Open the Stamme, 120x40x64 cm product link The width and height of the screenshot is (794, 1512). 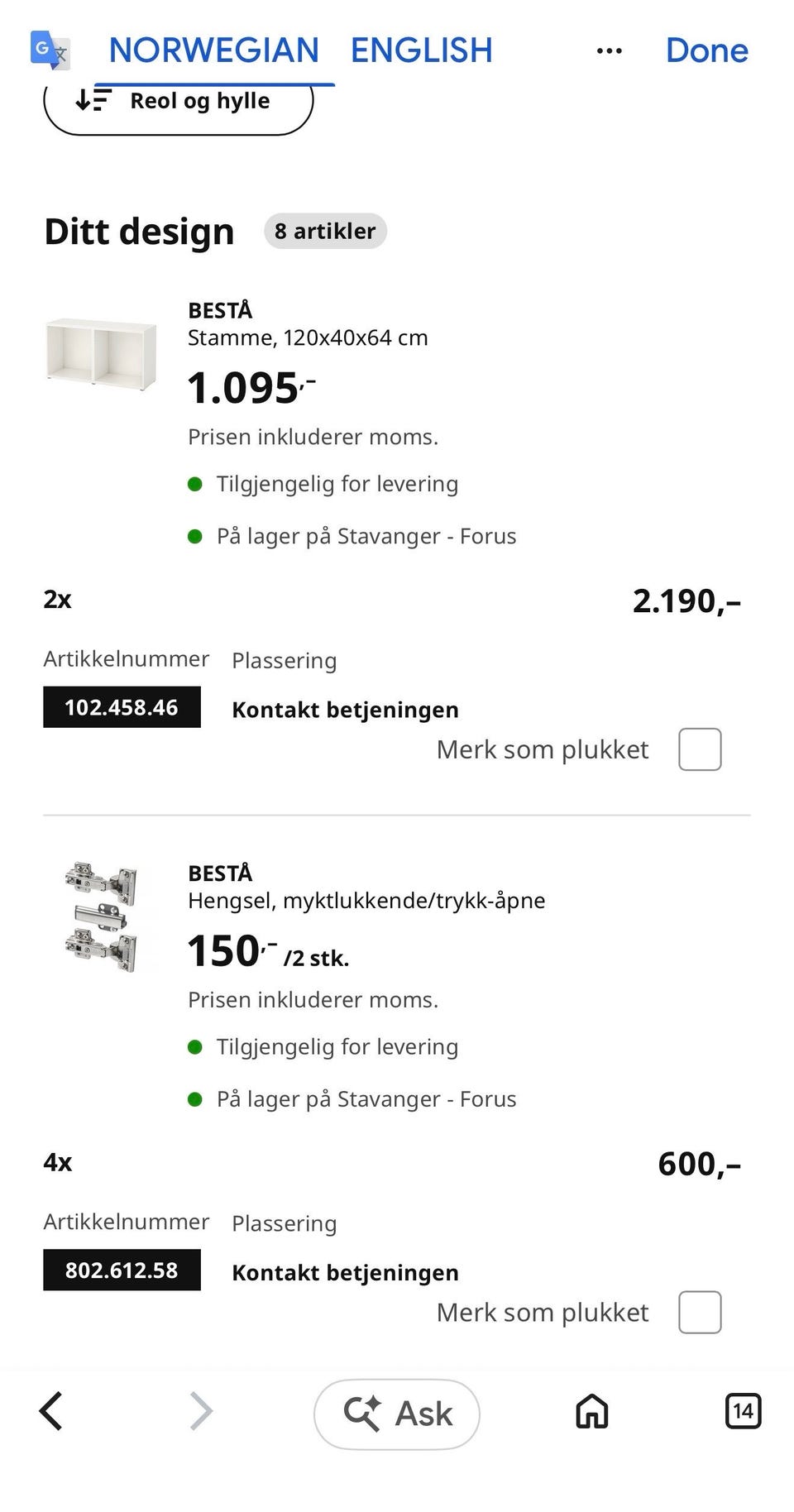[x=308, y=337]
